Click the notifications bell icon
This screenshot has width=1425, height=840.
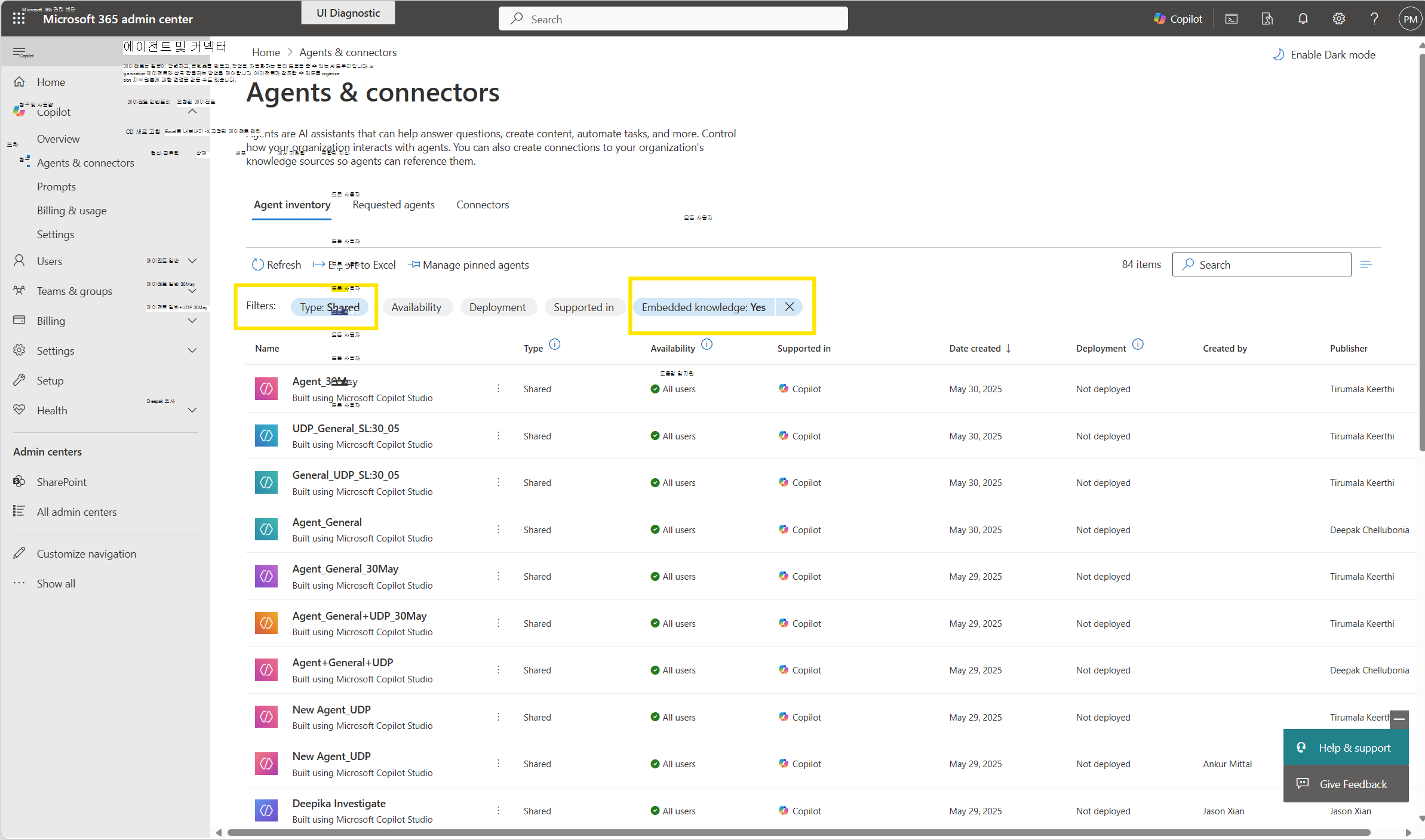click(1303, 19)
